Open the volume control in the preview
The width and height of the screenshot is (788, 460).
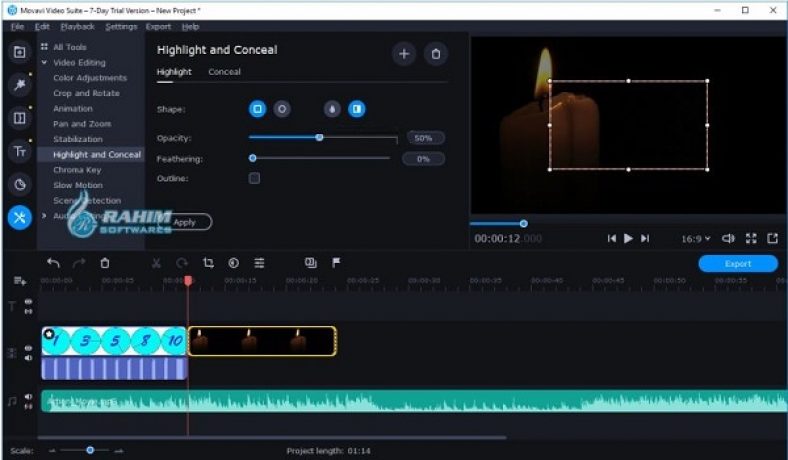click(x=728, y=238)
